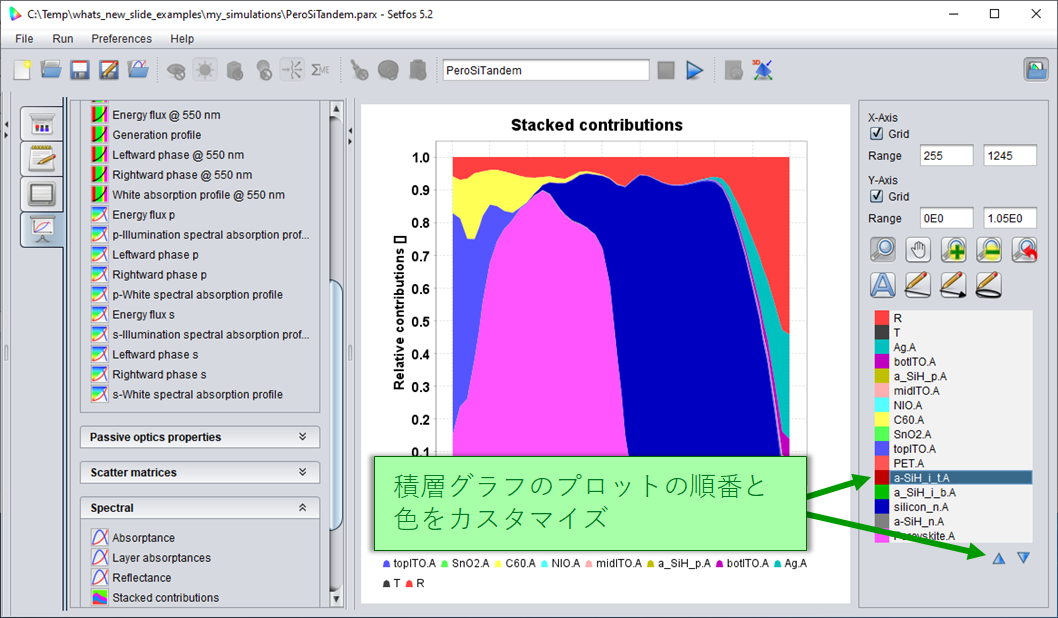The width and height of the screenshot is (1058, 618).
Task: Select Absorptance result
Action: point(143,538)
